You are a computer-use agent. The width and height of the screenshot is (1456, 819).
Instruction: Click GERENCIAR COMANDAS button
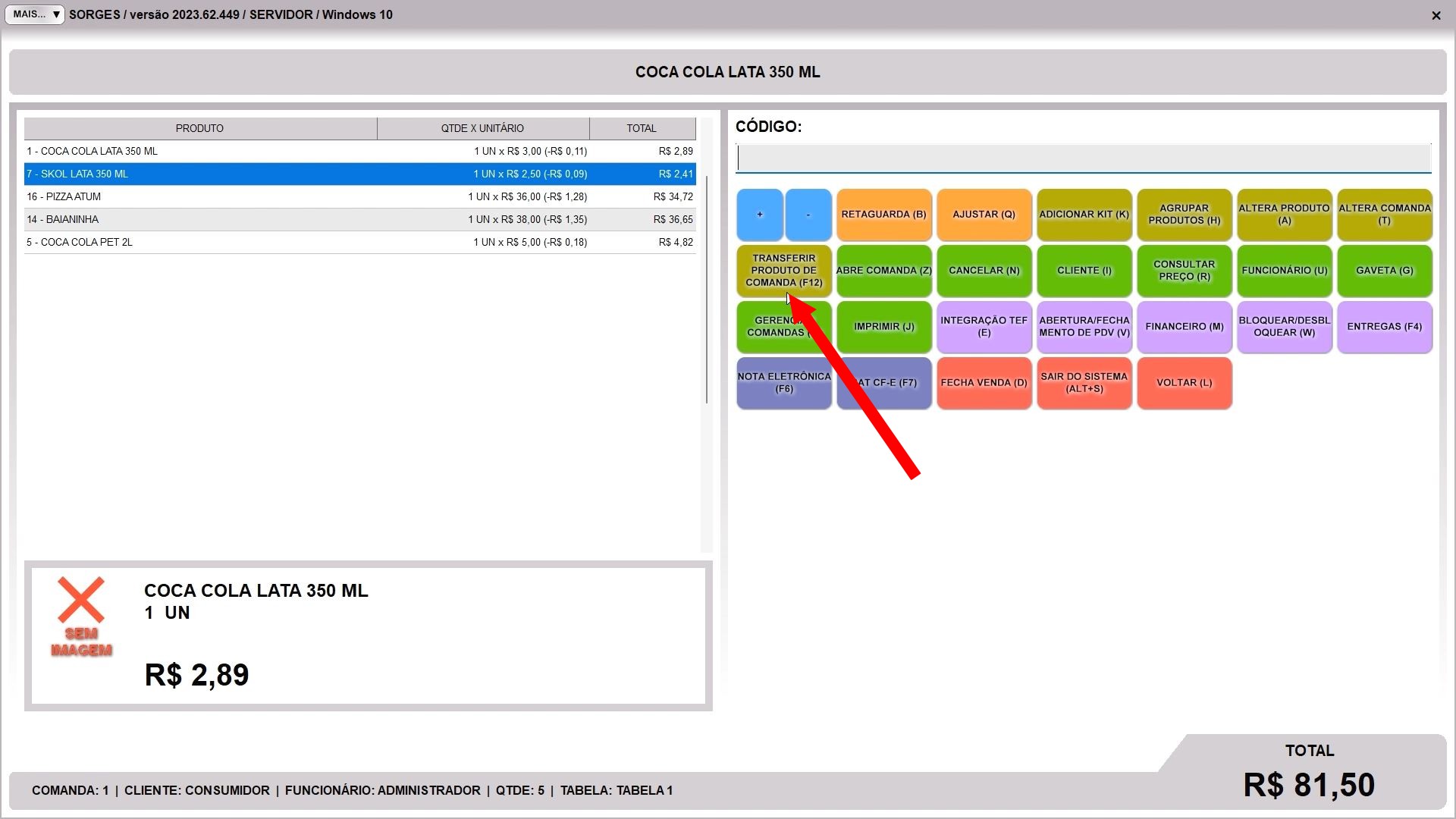(784, 327)
